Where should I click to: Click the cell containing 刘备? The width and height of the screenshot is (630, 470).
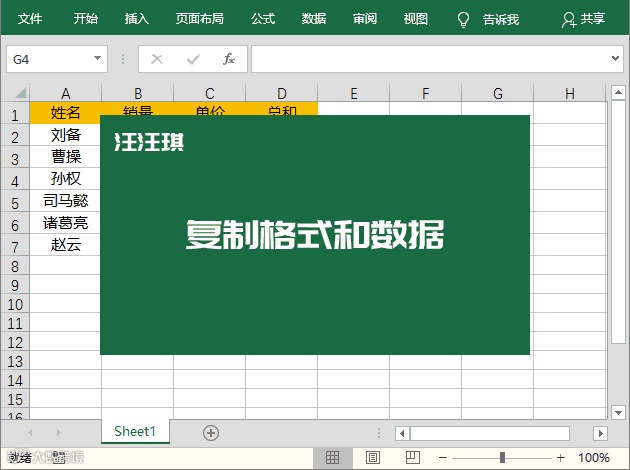click(65, 135)
